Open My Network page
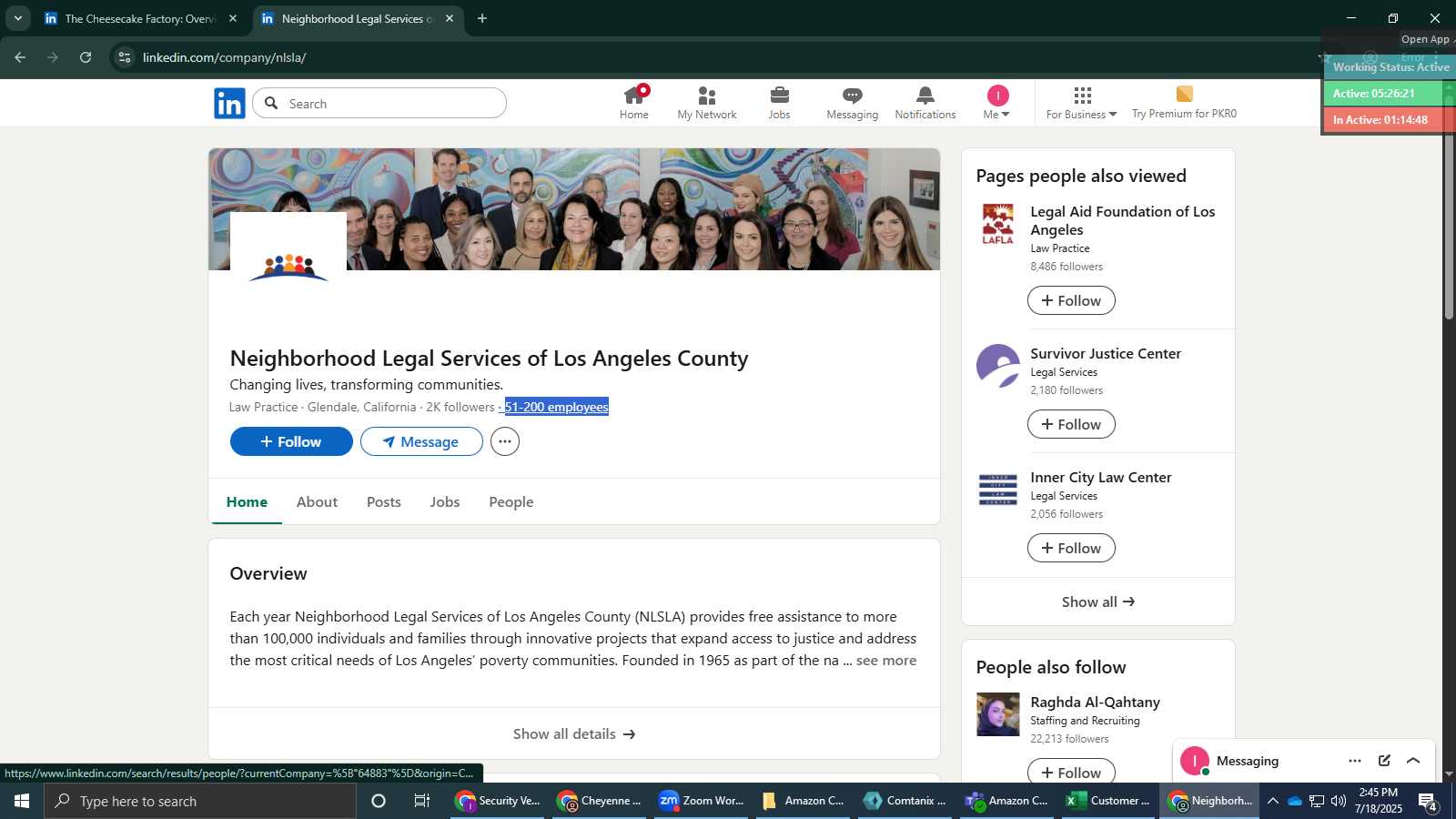The height and width of the screenshot is (819, 1456). click(707, 103)
